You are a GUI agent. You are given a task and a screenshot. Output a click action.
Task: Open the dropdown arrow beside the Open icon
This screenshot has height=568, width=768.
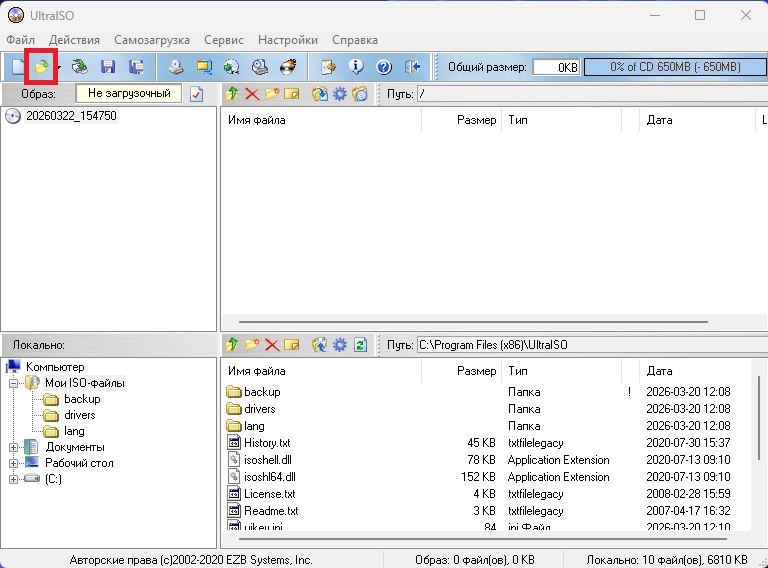59,67
